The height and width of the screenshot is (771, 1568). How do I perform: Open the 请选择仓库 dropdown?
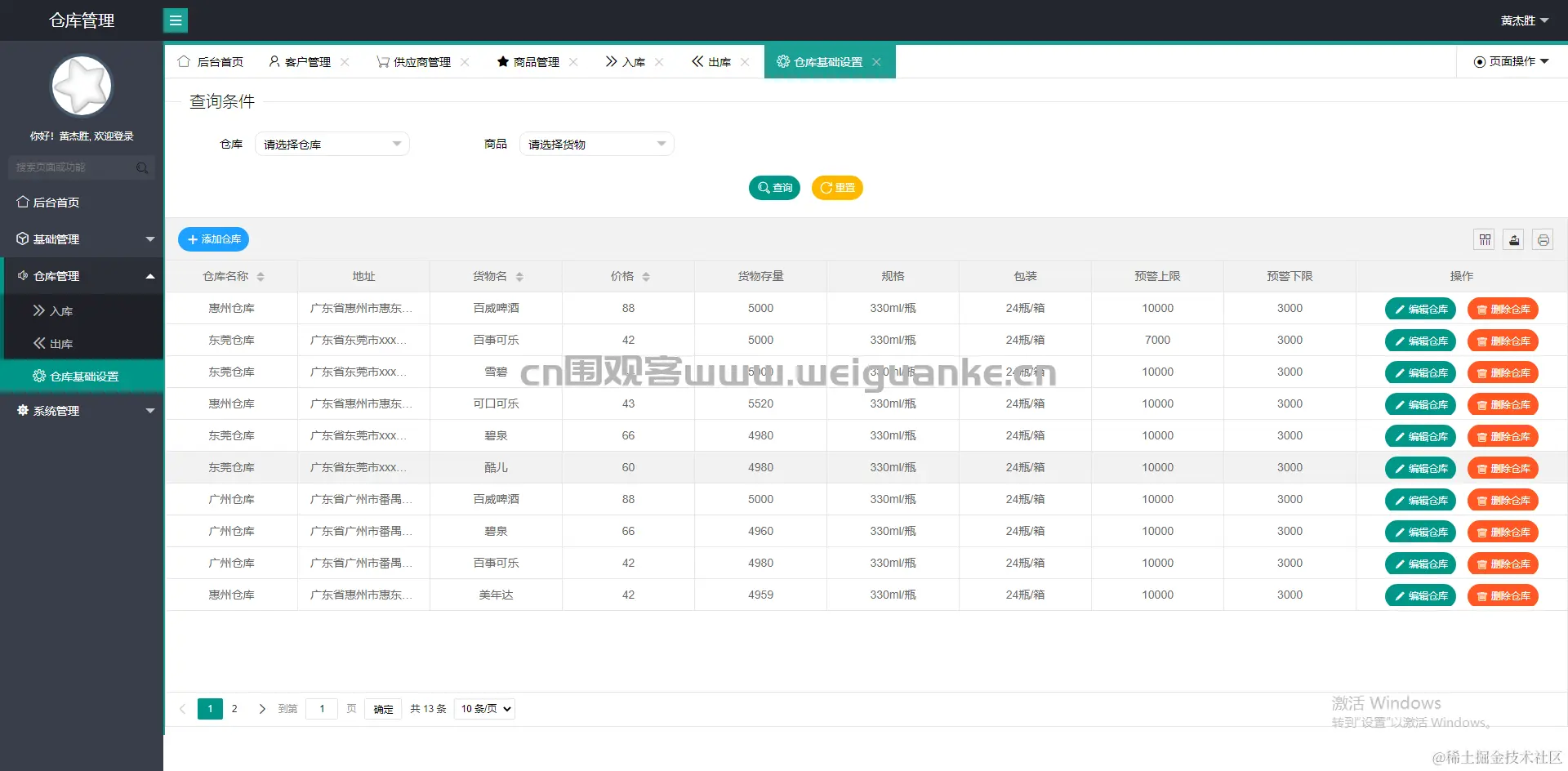click(332, 145)
